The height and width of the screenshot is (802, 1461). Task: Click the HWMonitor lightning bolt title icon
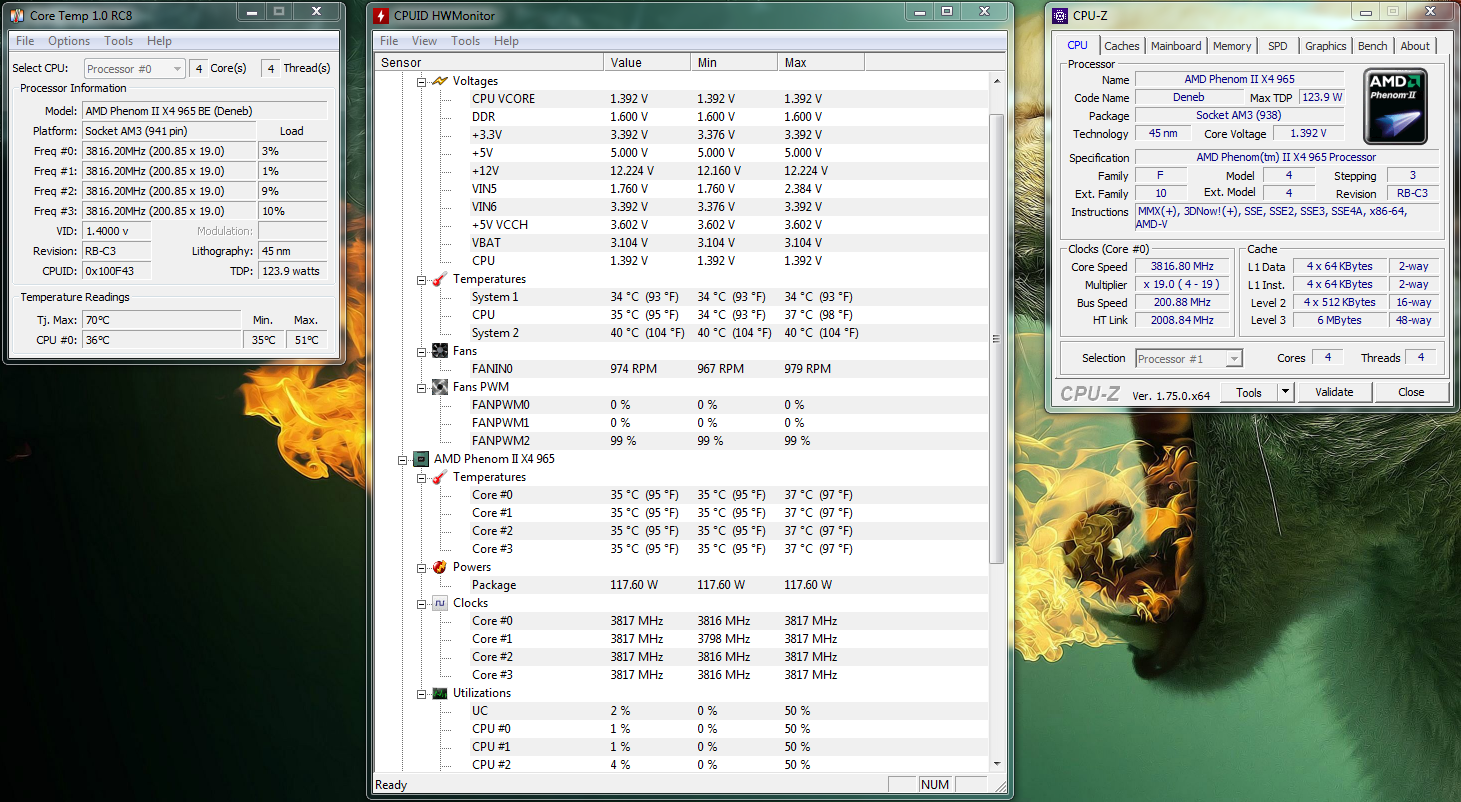click(x=380, y=16)
